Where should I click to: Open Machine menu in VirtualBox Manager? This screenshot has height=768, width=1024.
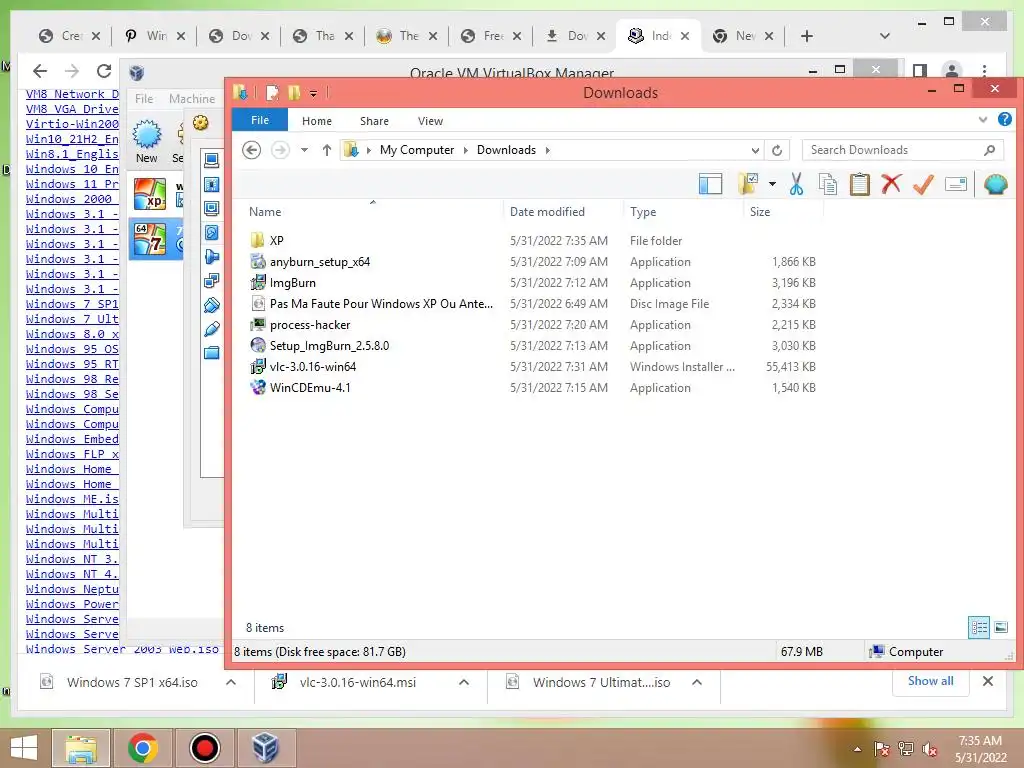coord(192,99)
